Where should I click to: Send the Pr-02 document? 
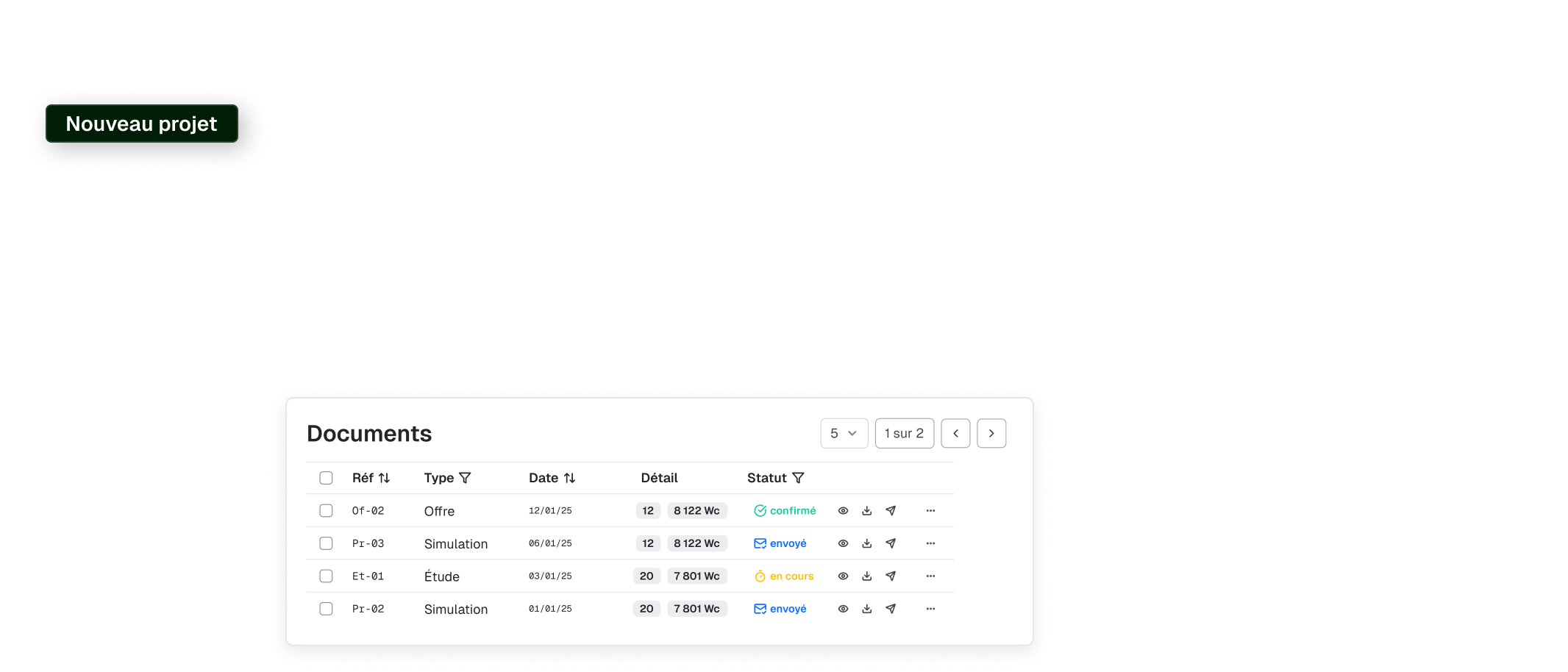pyautogui.click(x=891, y=609)
